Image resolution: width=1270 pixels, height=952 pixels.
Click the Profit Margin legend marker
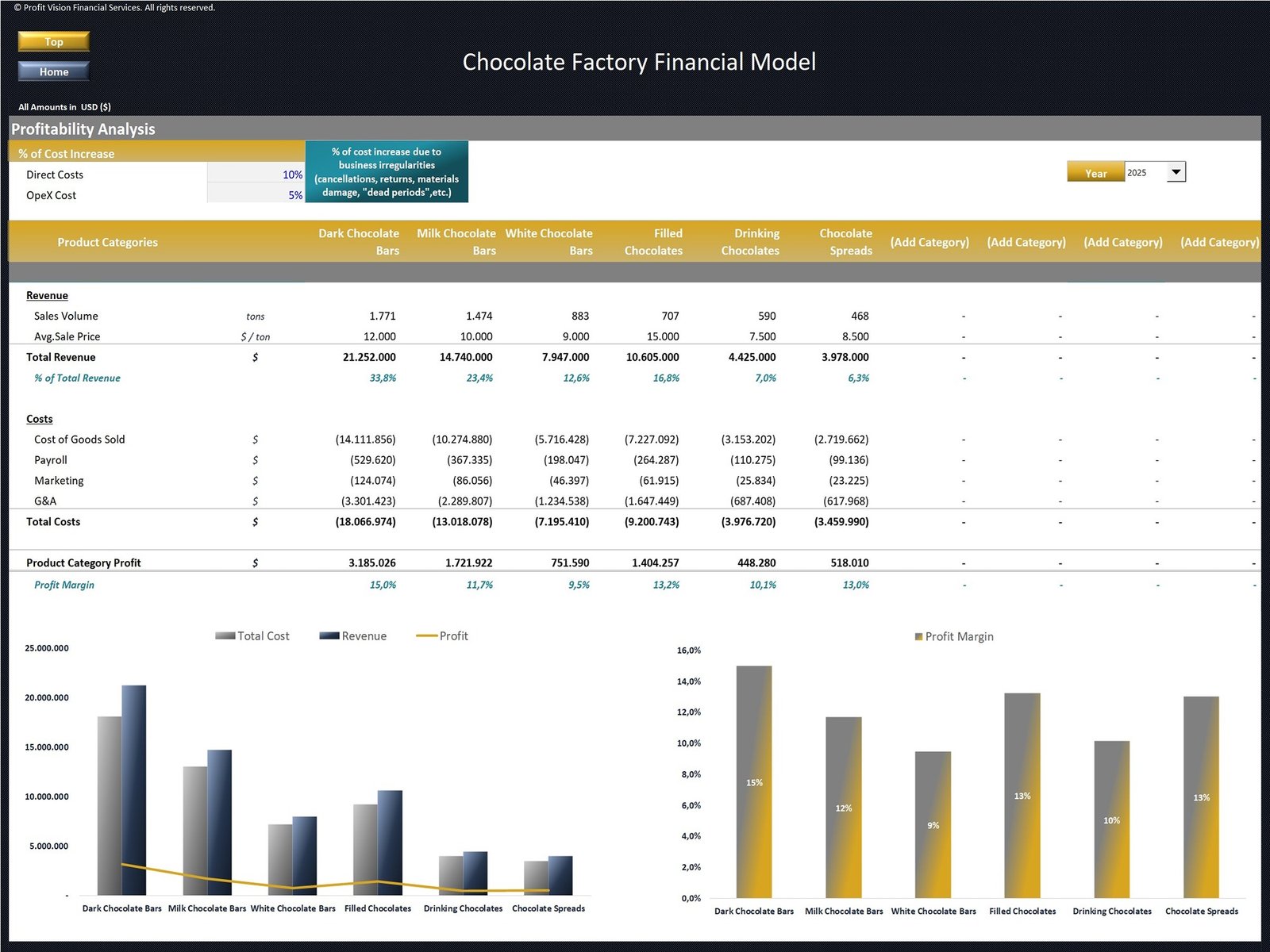pos(918,636)
